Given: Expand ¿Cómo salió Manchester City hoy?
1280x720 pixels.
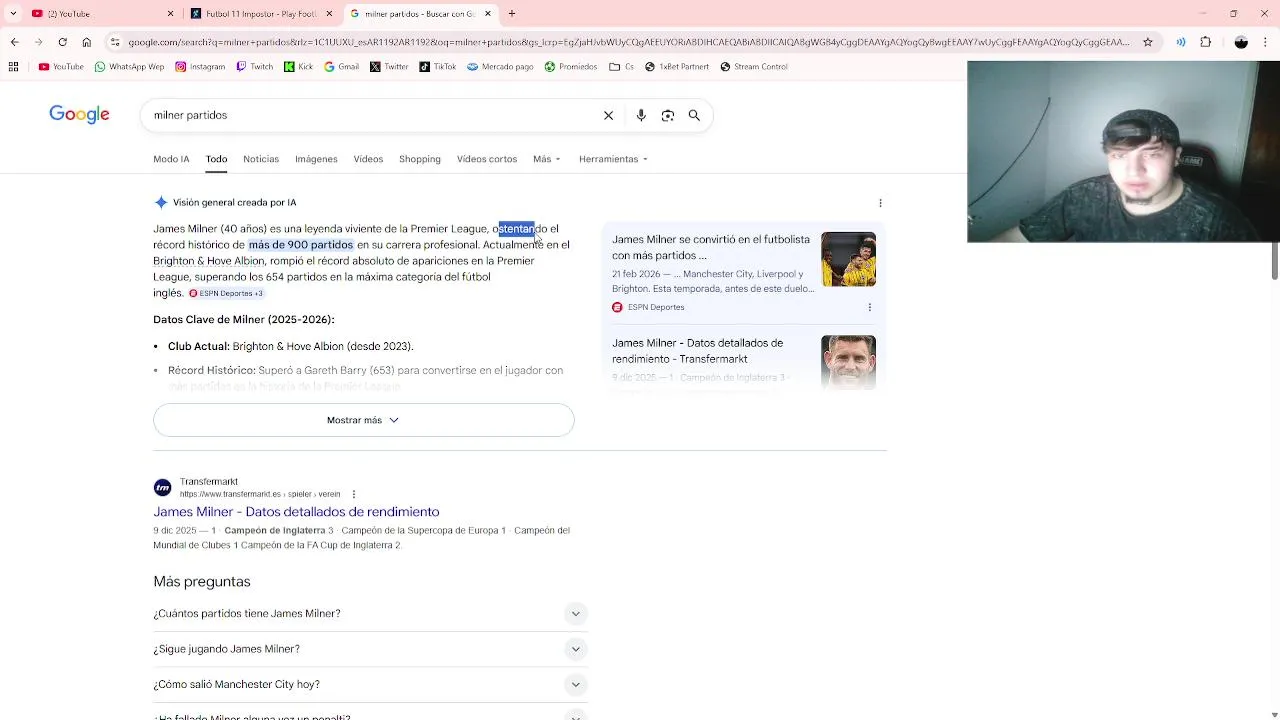Looking at the screenshot, I should click(370, 684).
